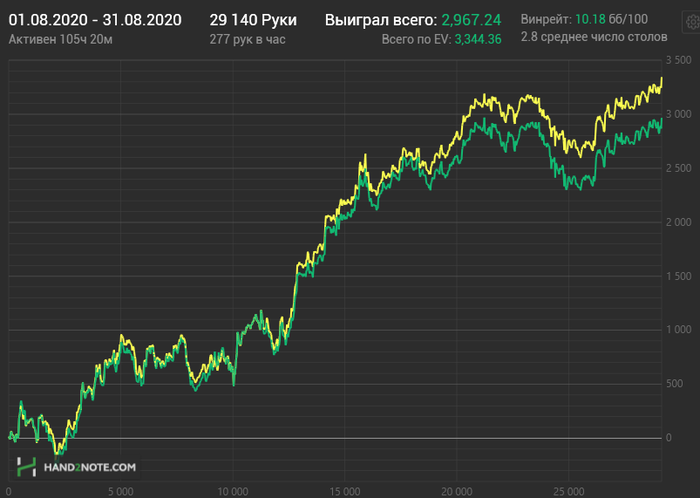Click the 3 500 y-axis label

(x=679, y=60)
